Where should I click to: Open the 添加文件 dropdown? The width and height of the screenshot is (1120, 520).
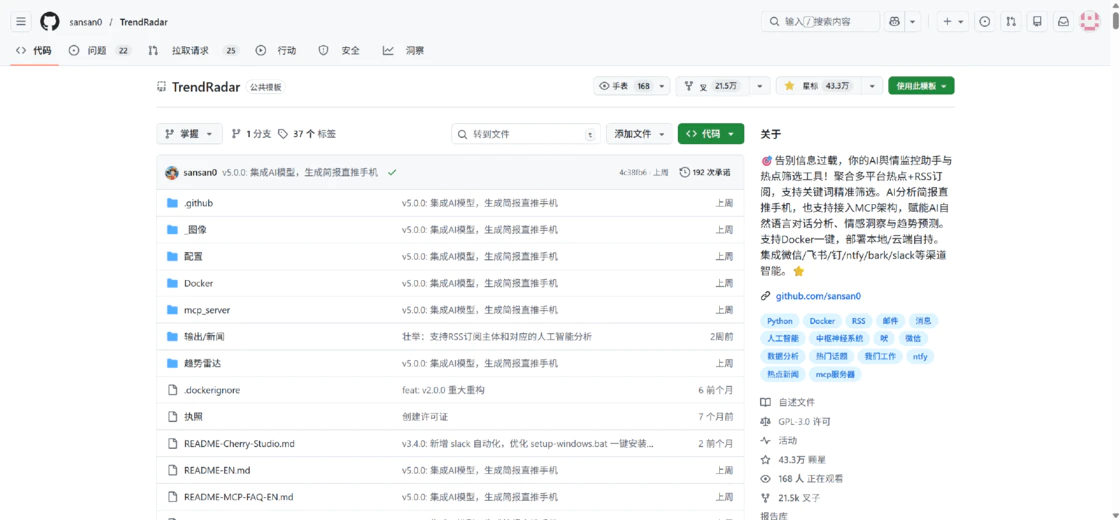pos(639,134)
